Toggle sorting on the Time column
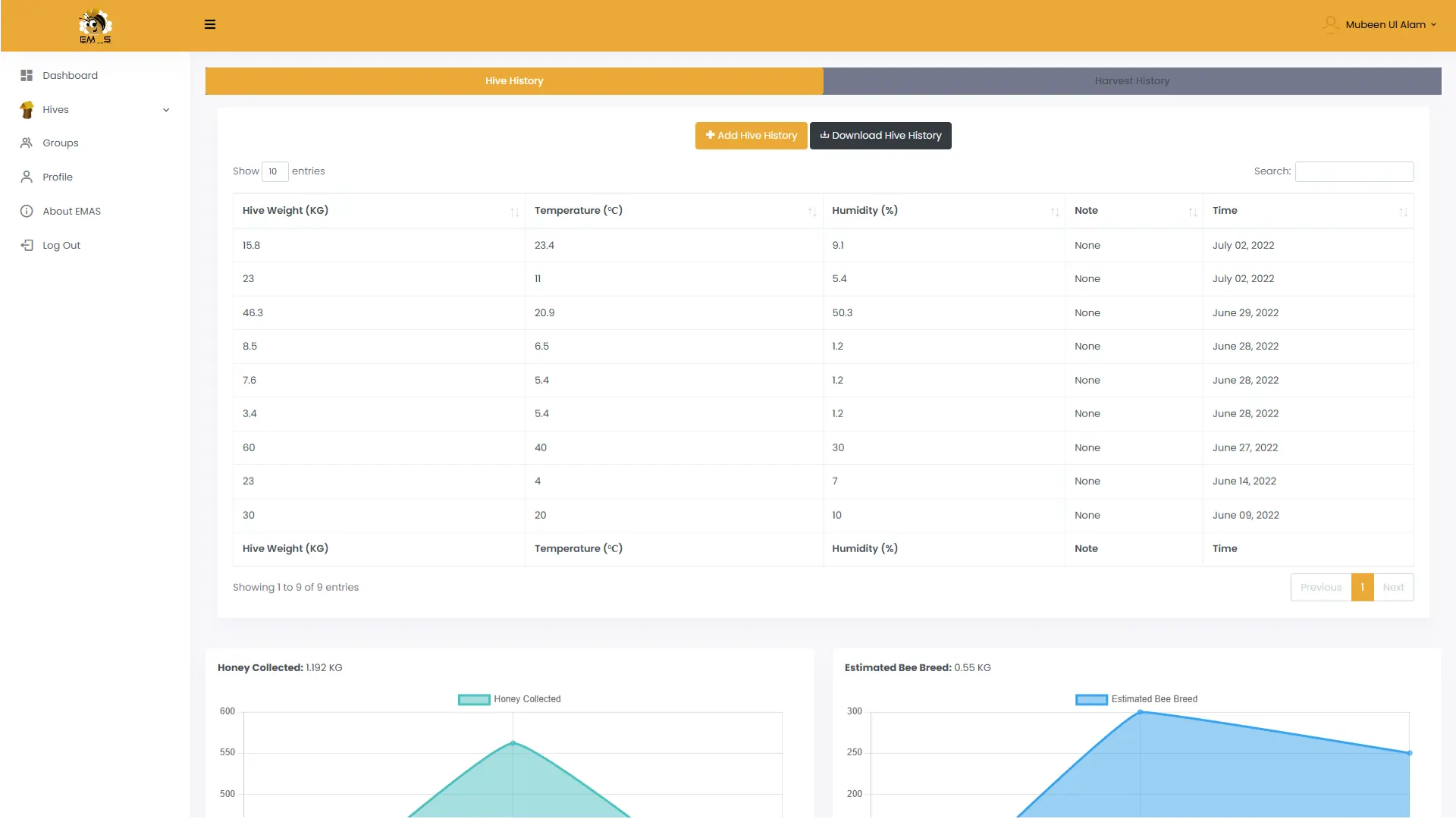Image resolution: width=1456 pixels, height=819 pixels. pyautogui.click(x=1403, y=212)
